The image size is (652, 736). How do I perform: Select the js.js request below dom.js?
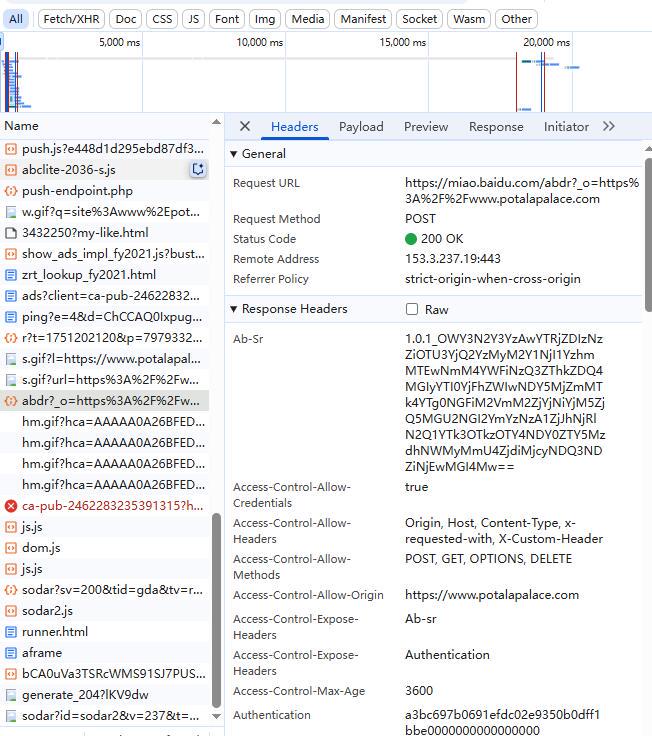pyautogui.click(x=104, y=569)
